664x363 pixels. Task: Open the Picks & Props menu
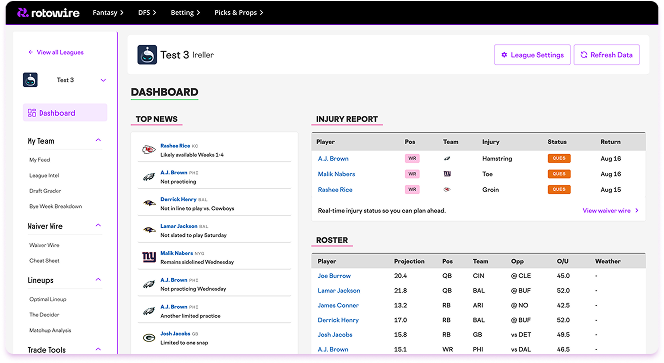pyautogui.click(x=238, y=13)
